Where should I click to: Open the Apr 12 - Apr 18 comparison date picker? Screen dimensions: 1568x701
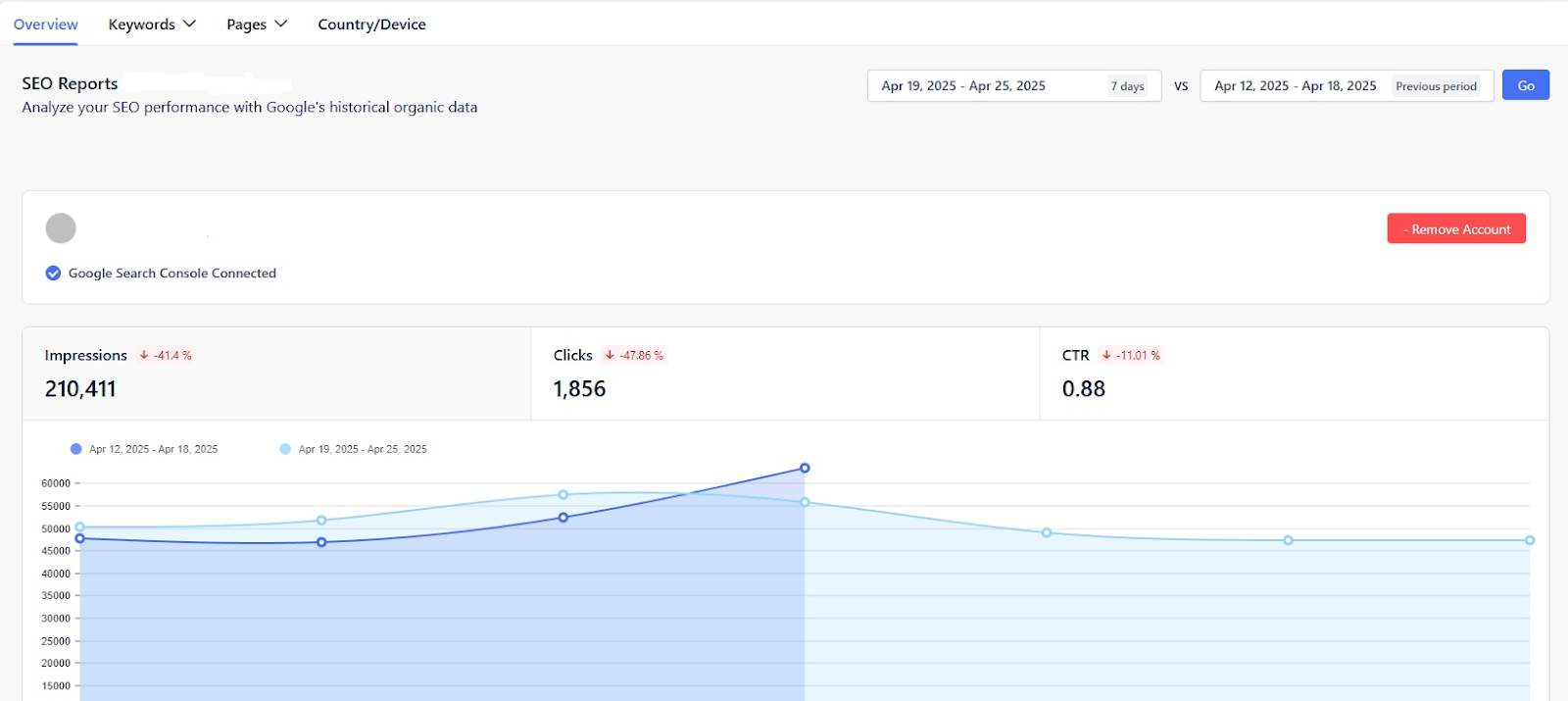tap(1347, 86)
